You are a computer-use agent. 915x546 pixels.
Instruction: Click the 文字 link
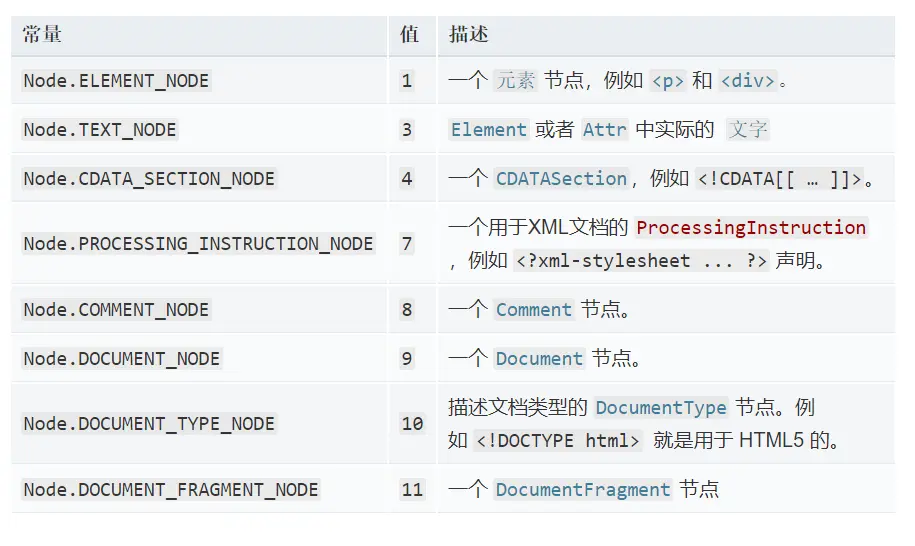(x=748, y=130)
